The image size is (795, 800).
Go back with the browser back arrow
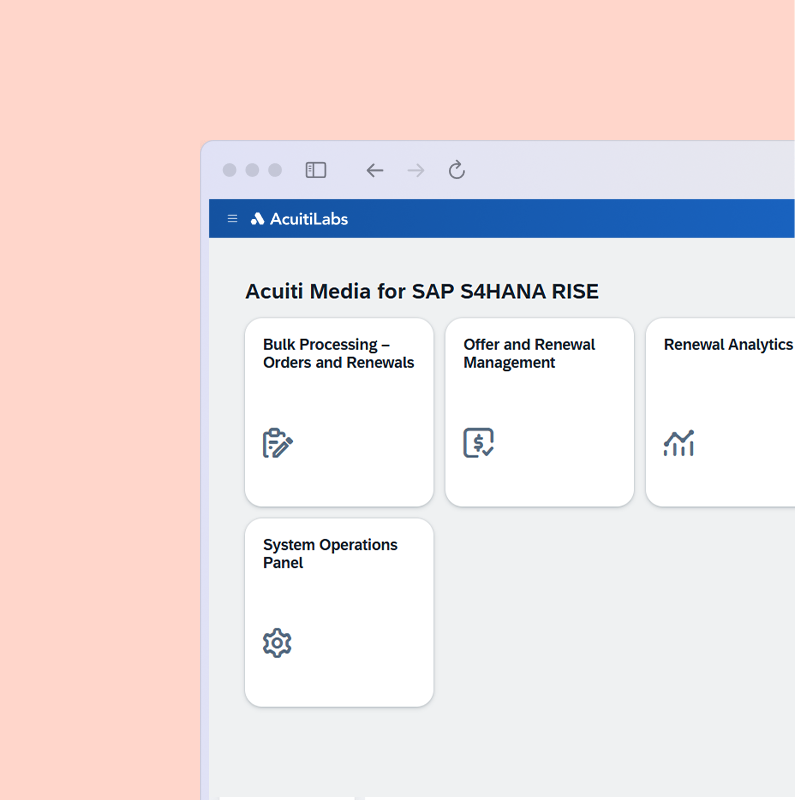click(375, 170)
